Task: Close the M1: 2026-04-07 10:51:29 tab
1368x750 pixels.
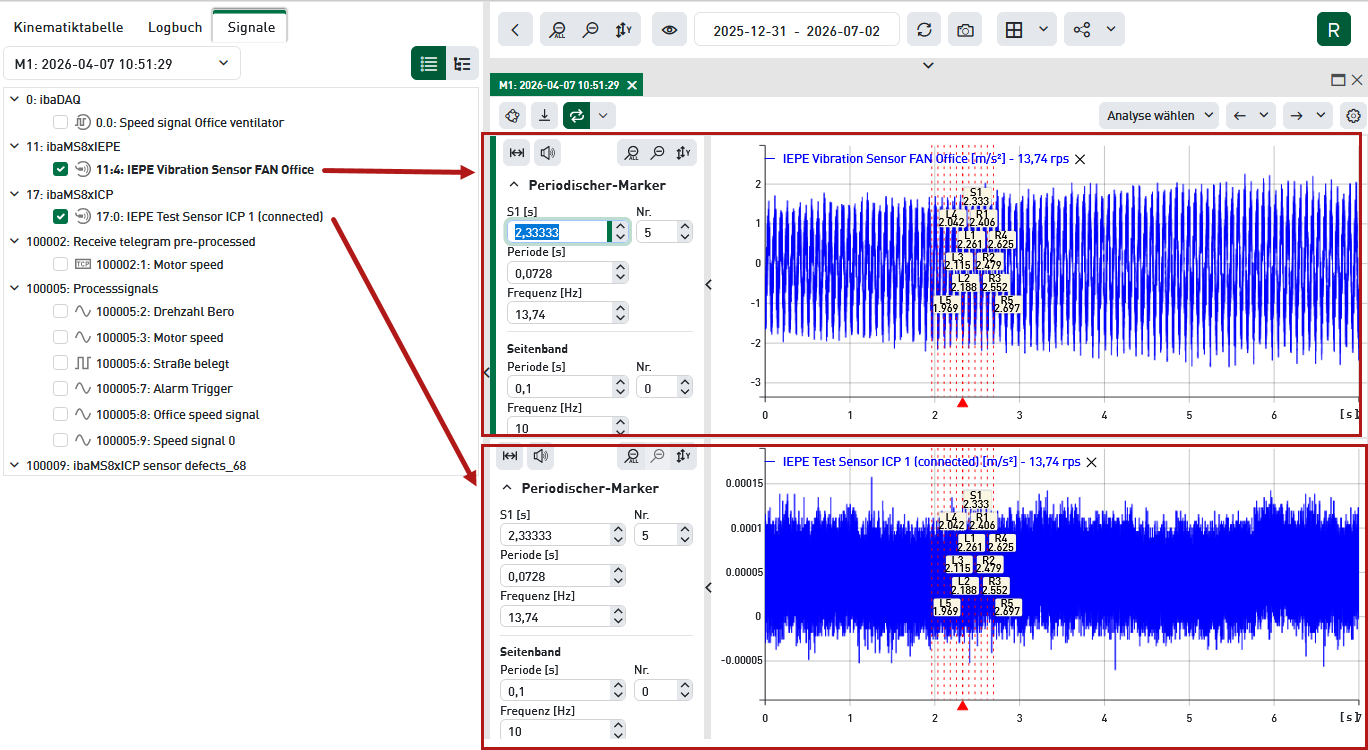Action: pos(632,85)
